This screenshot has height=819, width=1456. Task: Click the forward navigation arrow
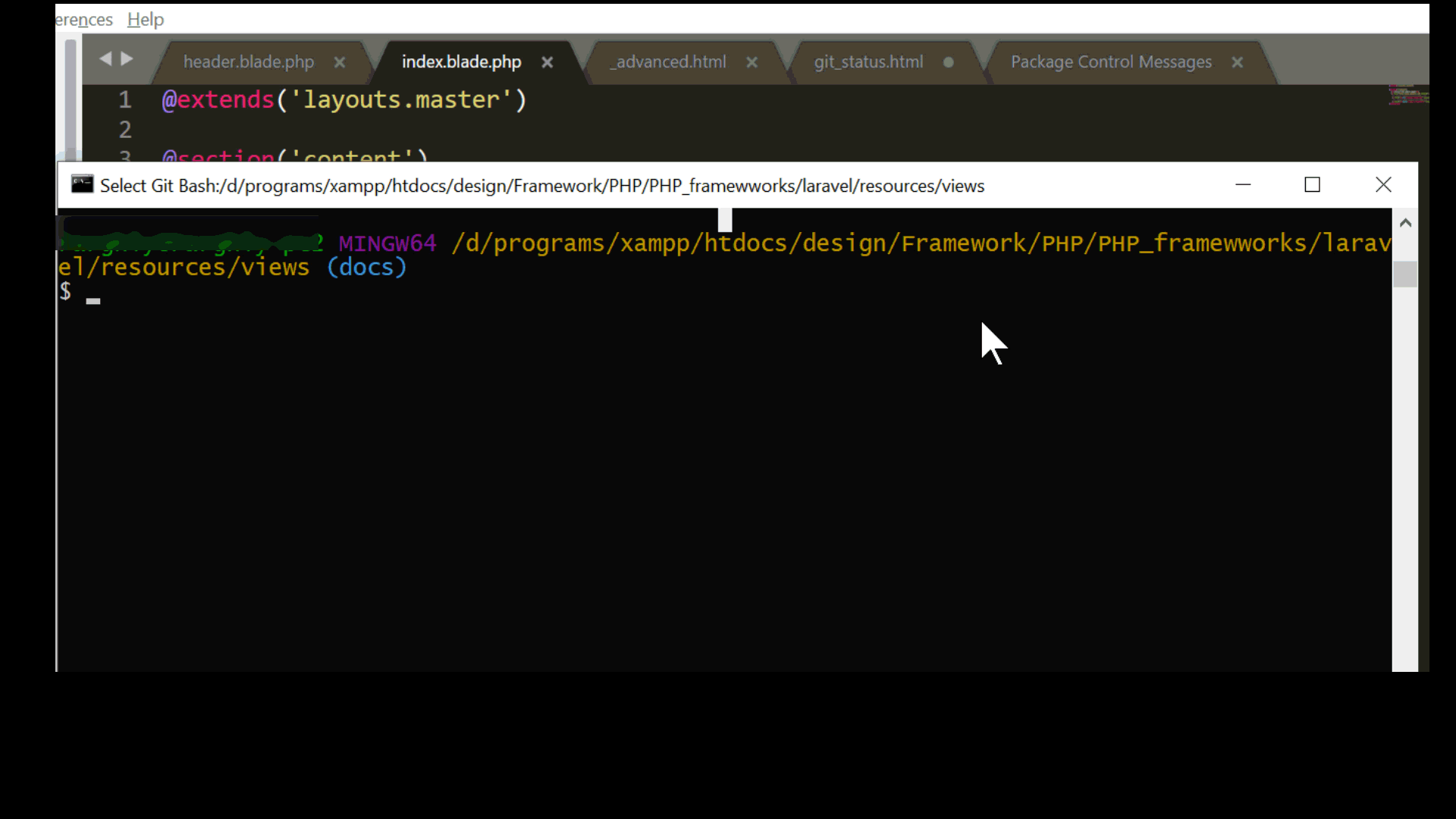[127, 58]
